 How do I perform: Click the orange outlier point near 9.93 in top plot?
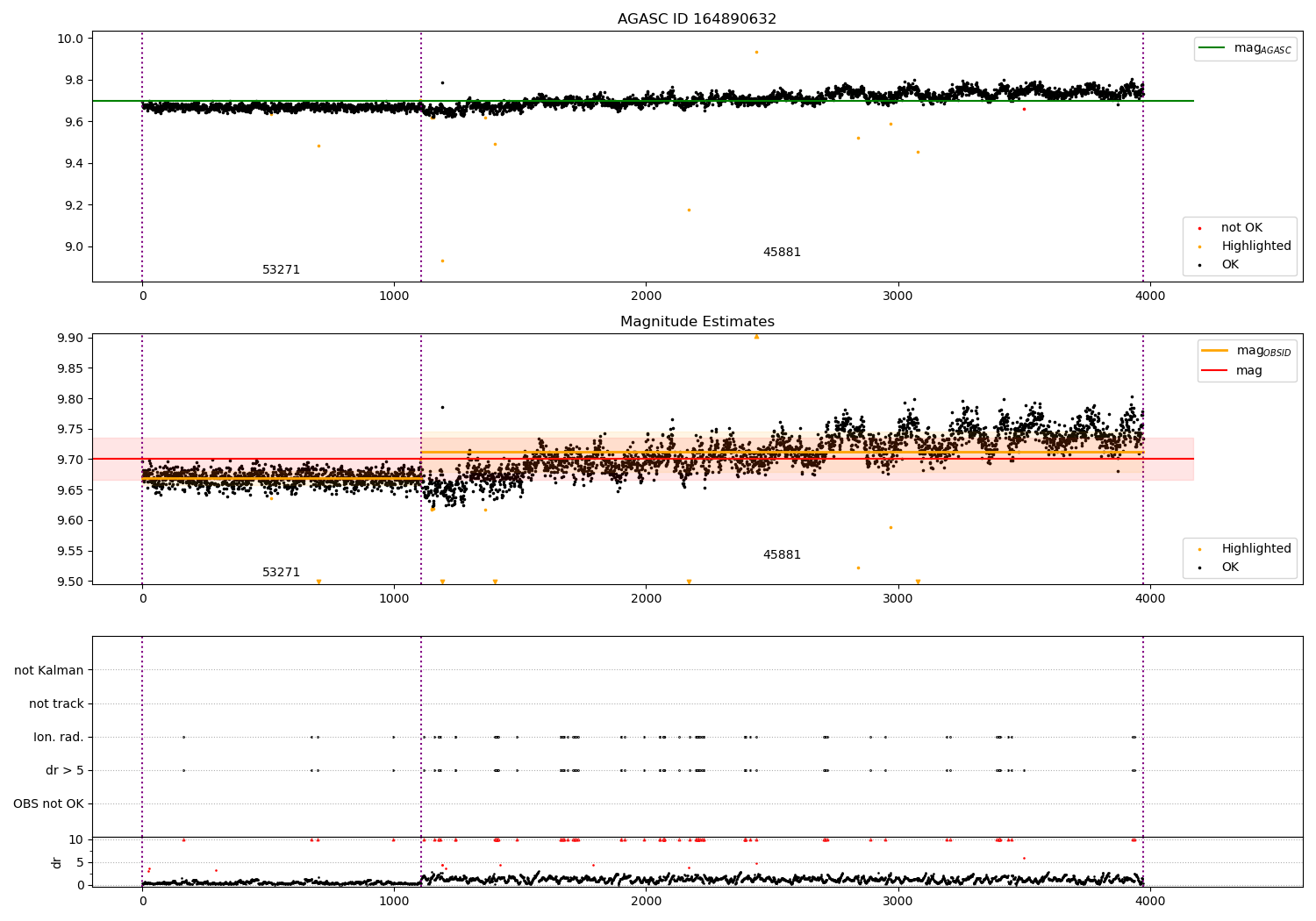click(756, 52)
